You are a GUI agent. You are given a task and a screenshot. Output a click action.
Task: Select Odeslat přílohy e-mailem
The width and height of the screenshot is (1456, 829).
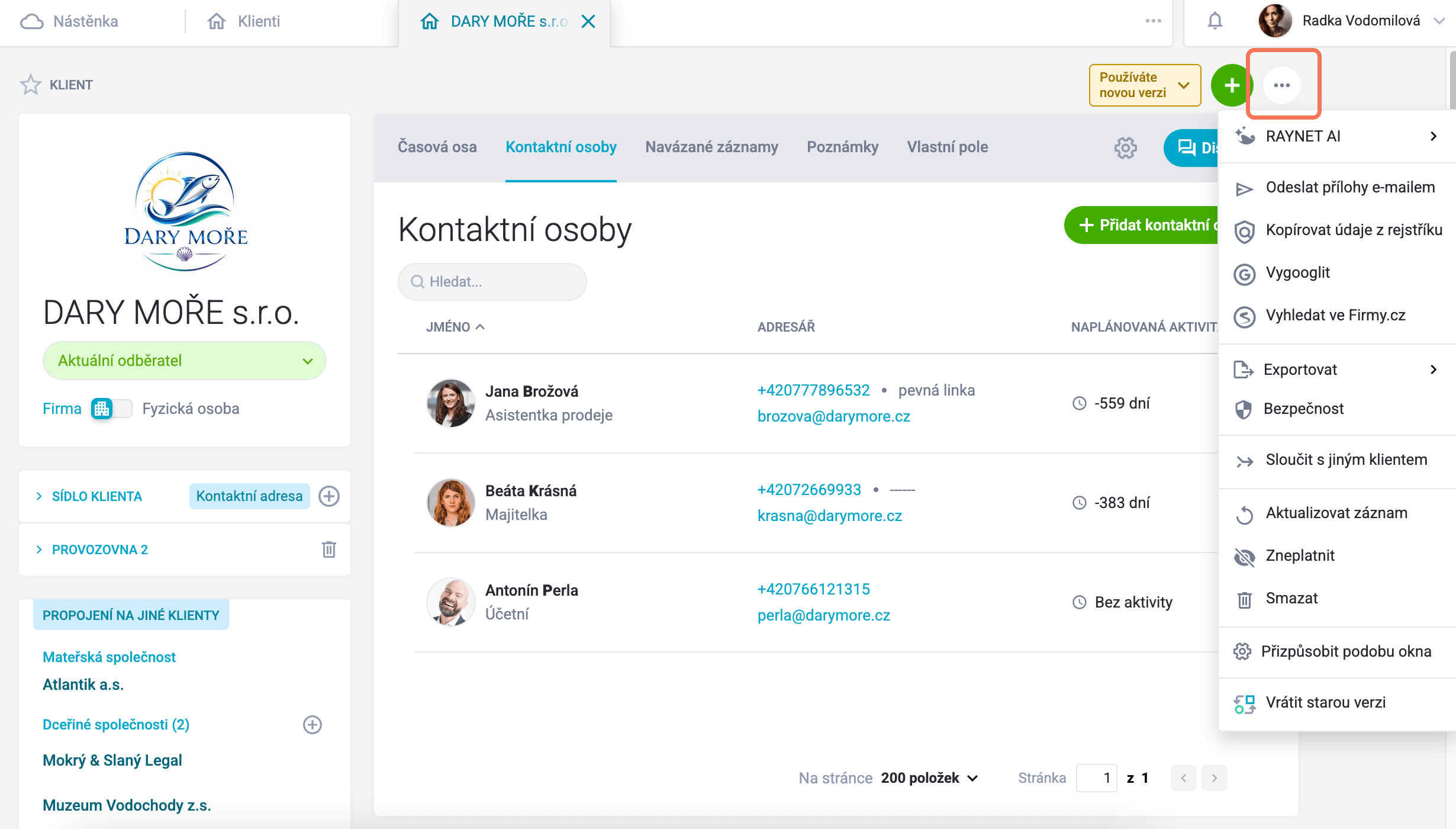(1336, 187)
